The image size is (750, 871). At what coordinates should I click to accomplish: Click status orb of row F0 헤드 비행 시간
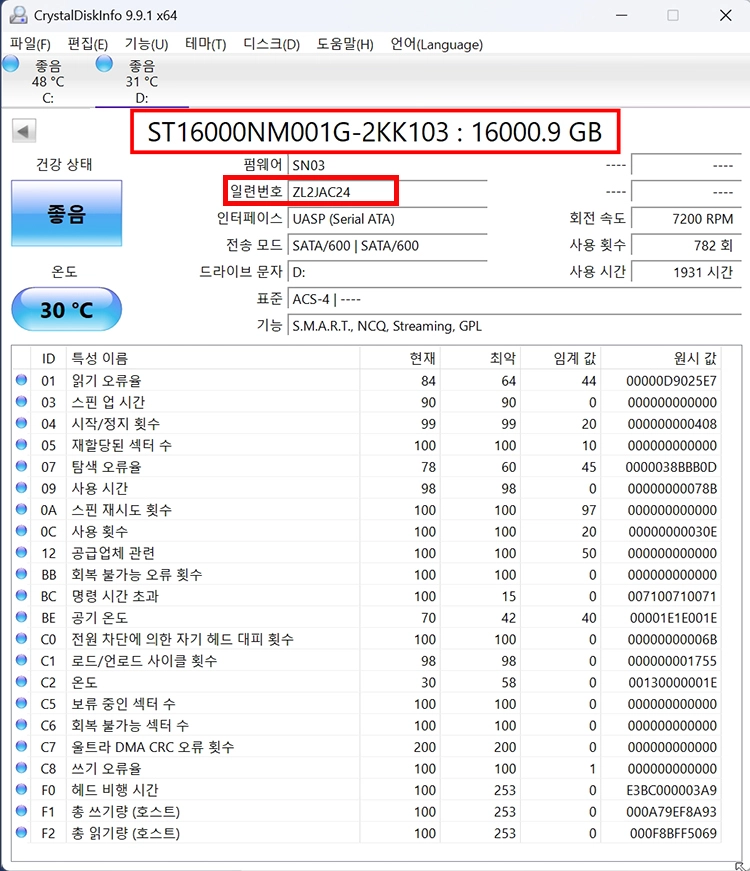click(x=21, y=789)
